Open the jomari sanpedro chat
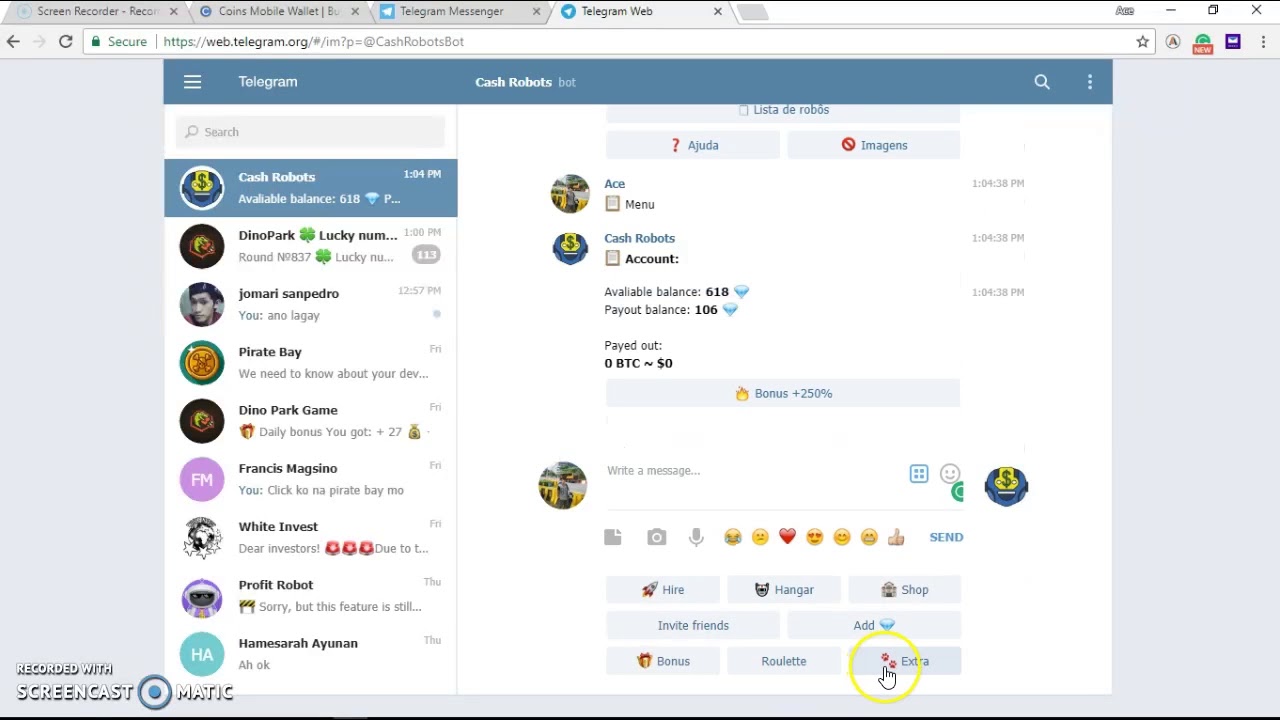 pyautogui.click(x=311, y=304)
